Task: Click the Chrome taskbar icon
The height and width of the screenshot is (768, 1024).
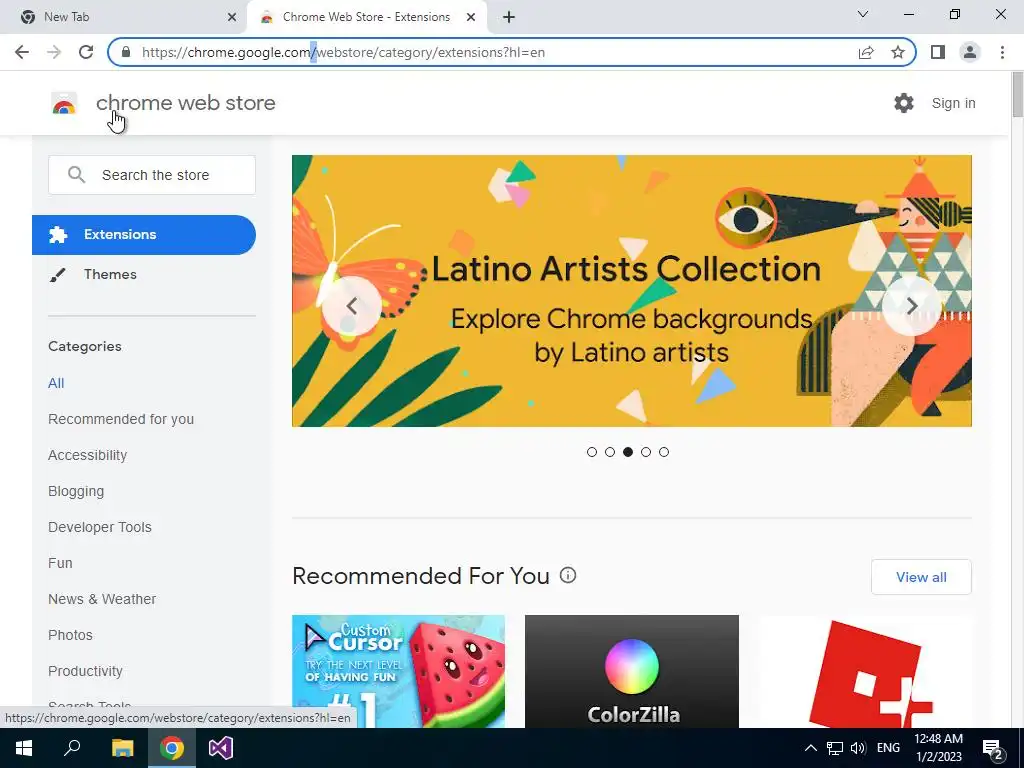Action: pos(172,748)
